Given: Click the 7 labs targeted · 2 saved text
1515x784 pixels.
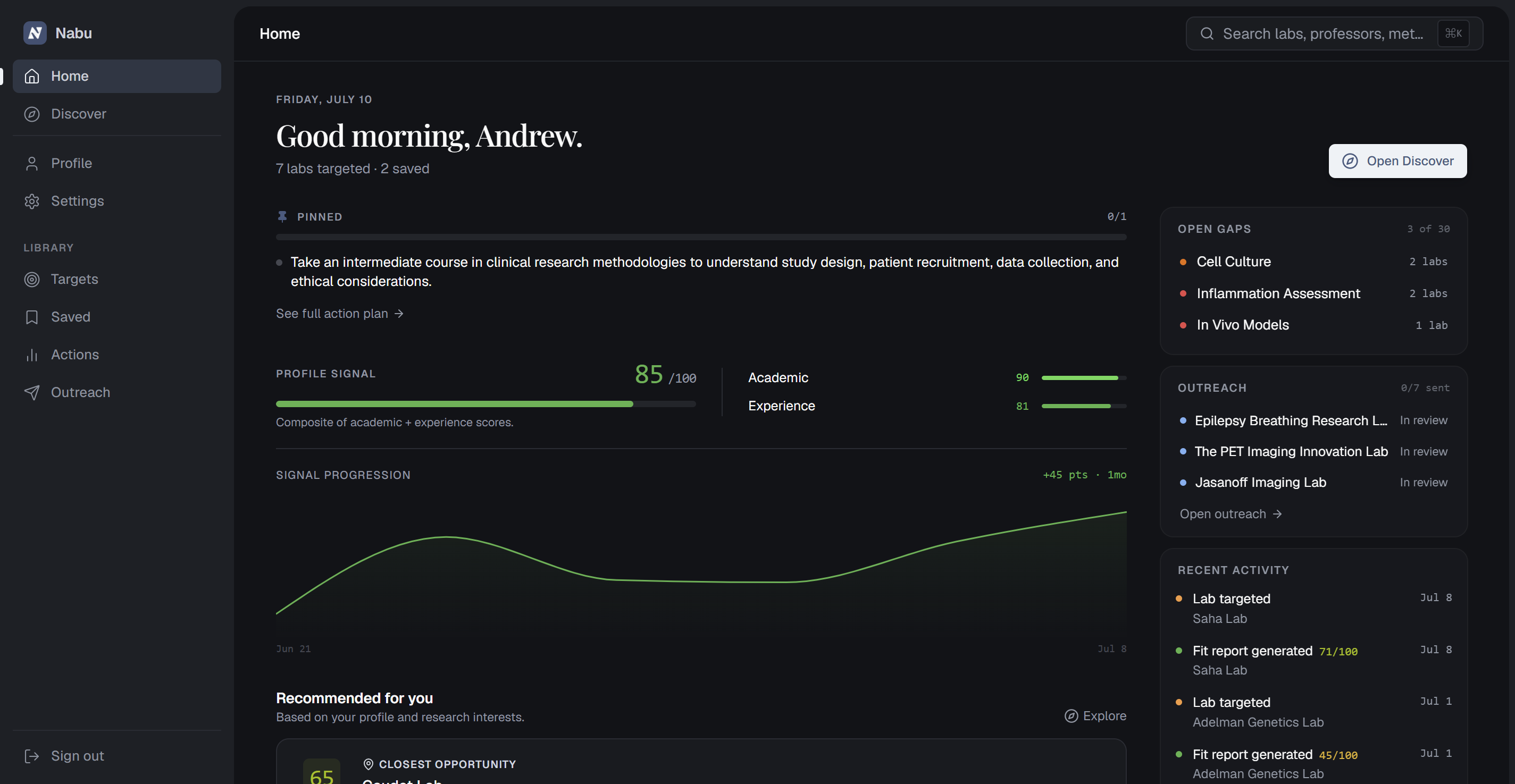Looking at the screenshot, I should tap(353, 168).
